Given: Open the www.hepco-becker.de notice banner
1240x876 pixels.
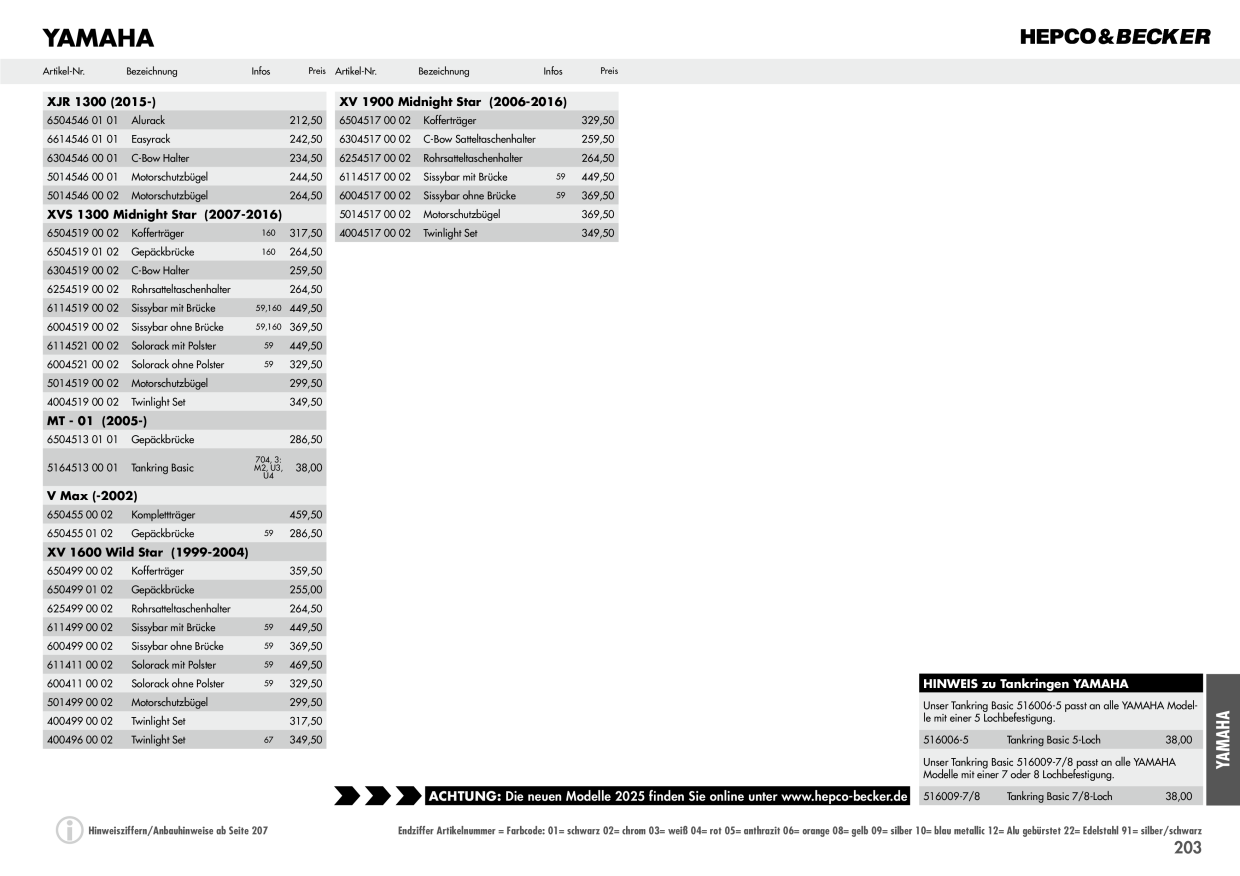Looking at the screenshot, I should tap(667, 796).
